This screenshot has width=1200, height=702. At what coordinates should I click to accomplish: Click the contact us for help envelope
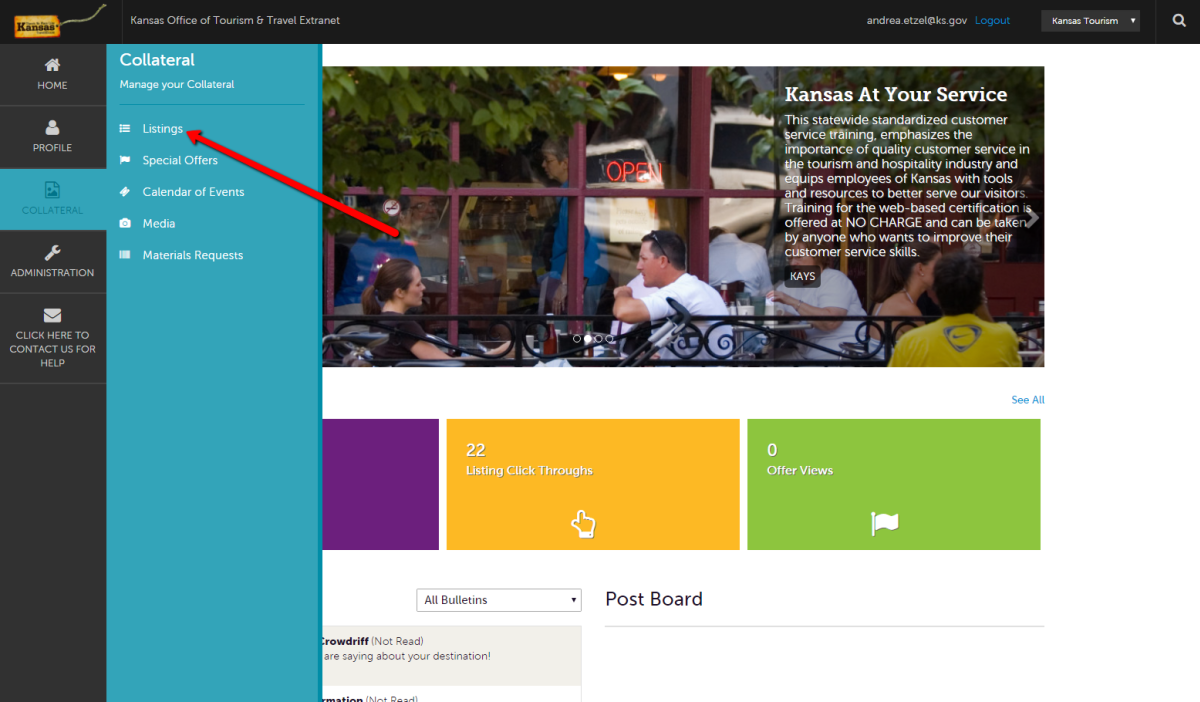53,338
